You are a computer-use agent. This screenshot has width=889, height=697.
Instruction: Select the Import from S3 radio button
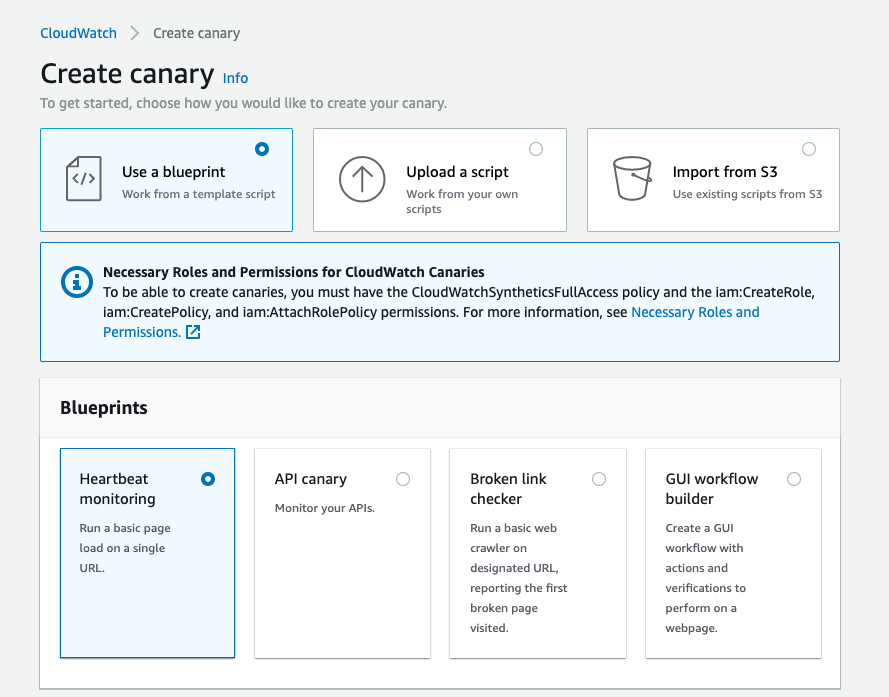(x=809, y=149)
